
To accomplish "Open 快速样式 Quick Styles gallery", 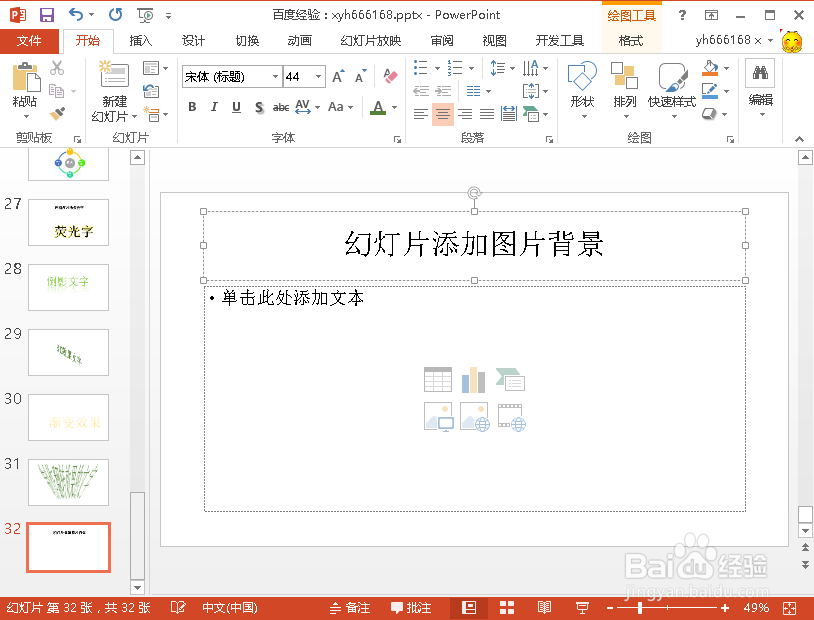I will [x=672, y=89].
